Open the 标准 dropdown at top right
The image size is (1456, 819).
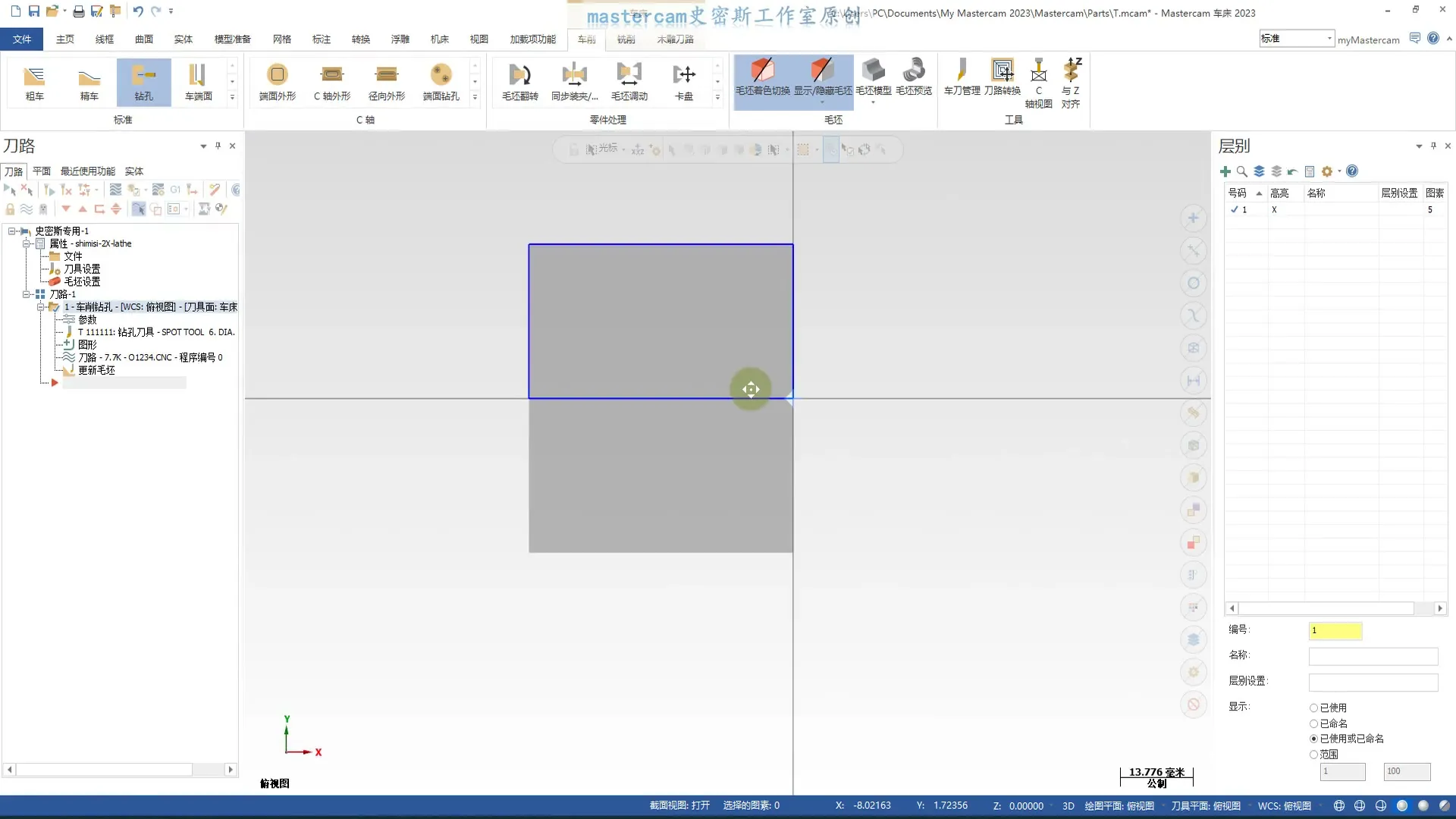(x=1329, y=39)
